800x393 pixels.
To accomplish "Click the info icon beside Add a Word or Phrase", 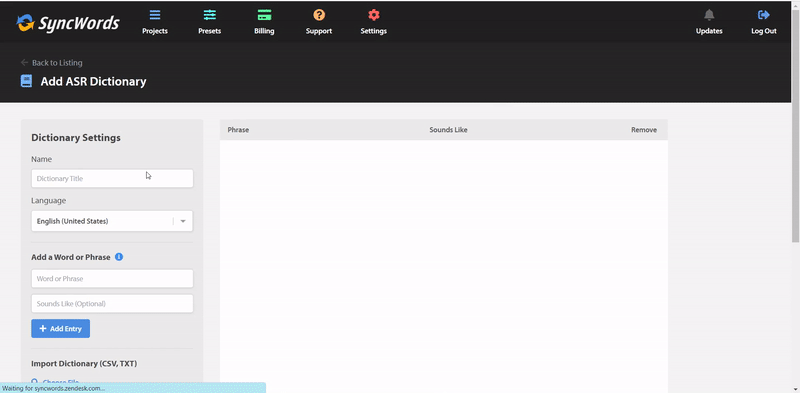I will click(x=119, y=257).
